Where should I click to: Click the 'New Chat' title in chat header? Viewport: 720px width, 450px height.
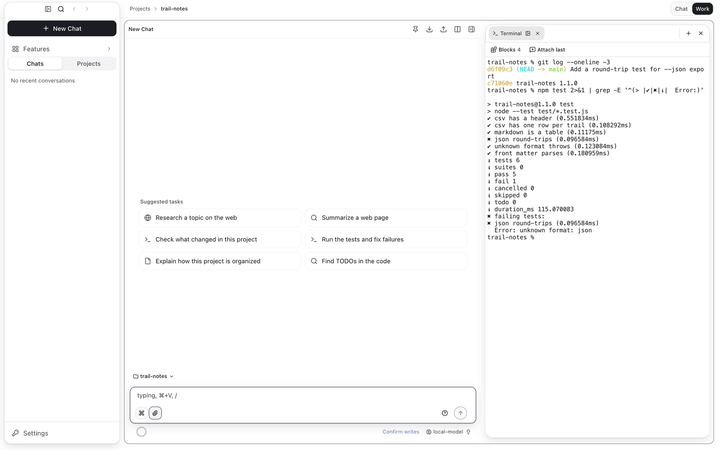click(141, 29)
